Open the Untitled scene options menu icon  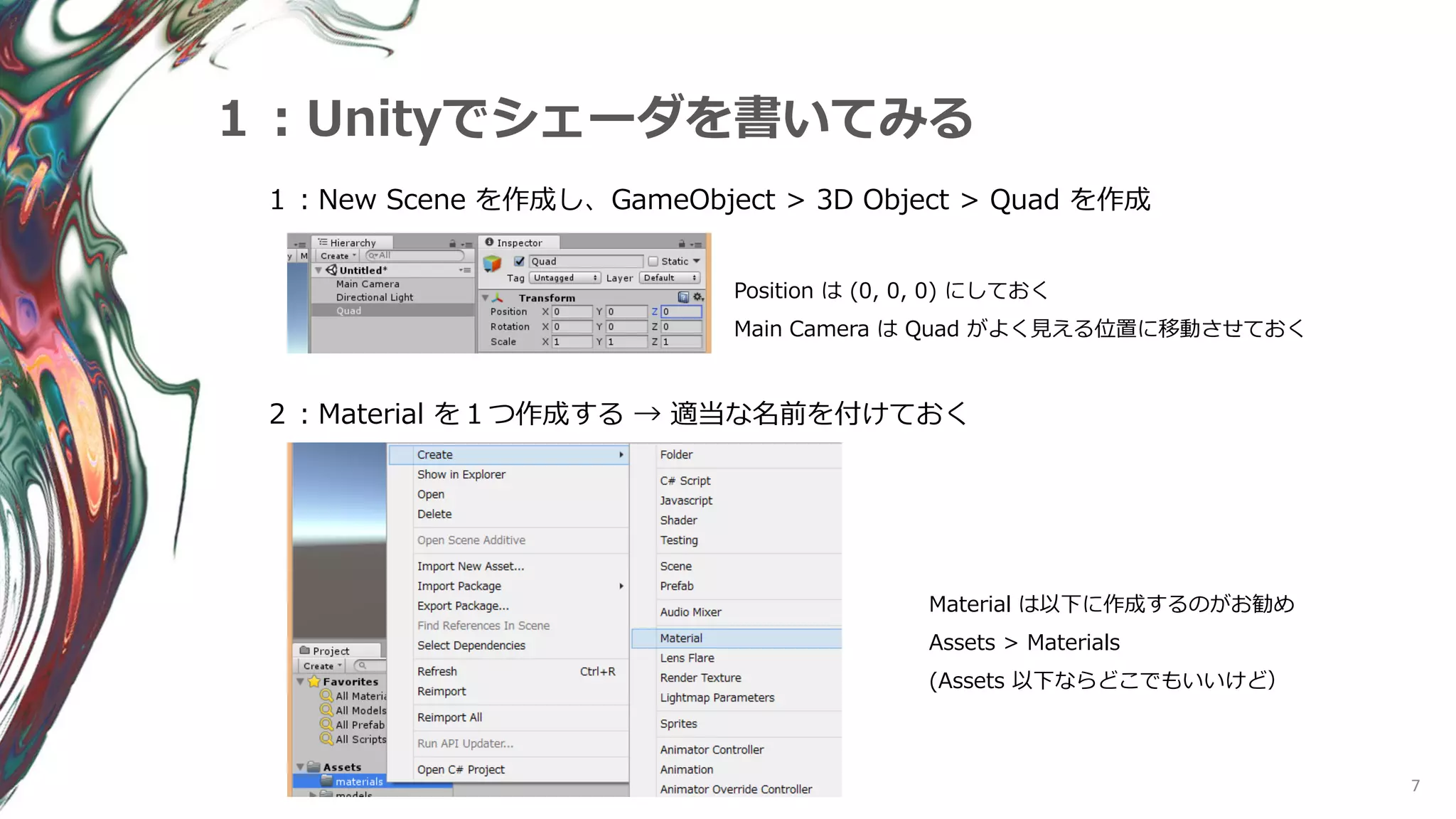465,270
